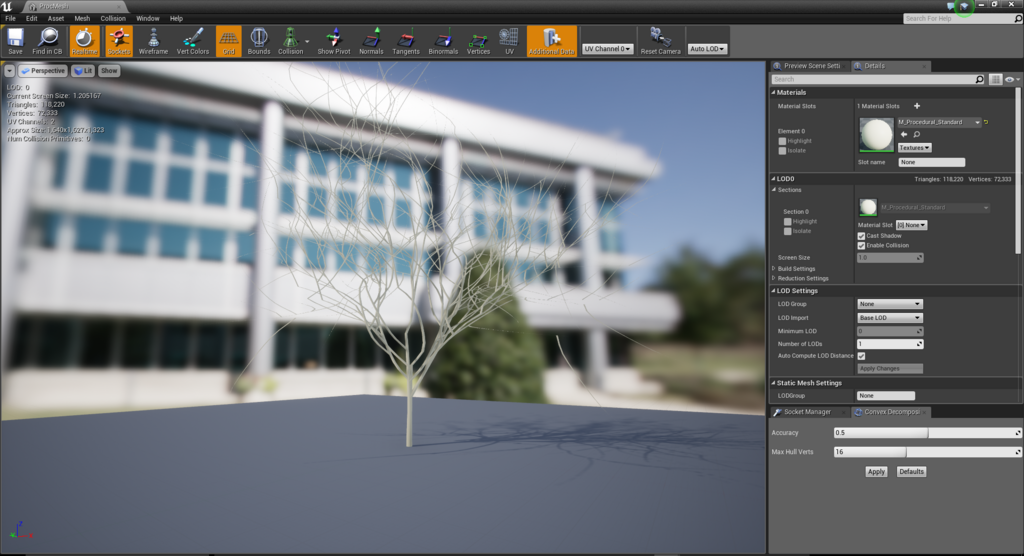Click Number of LODs spinner field
Screen dimensions: 1024x556
pos(889,344)
